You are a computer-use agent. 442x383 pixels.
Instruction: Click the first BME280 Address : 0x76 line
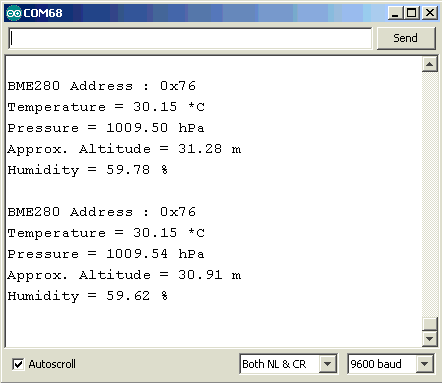[102, 86]
